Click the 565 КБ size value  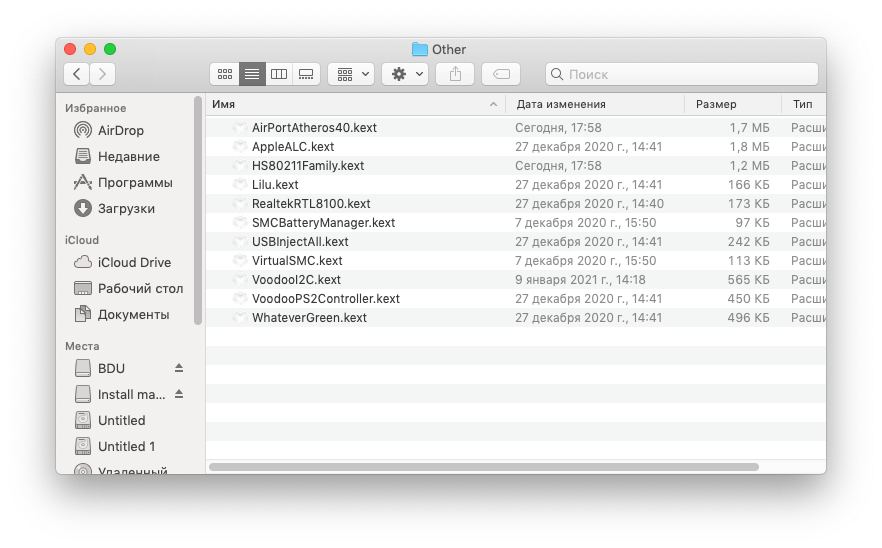click(748, 280)
